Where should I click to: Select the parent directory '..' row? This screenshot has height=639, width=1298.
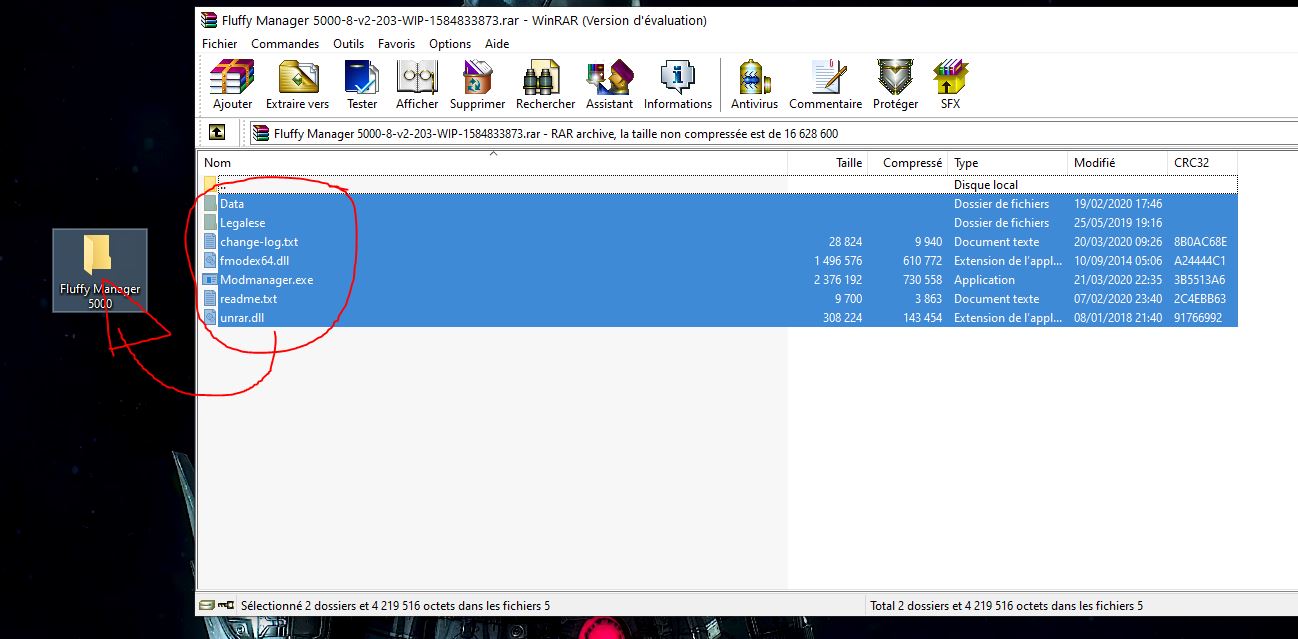[x=718, y=185]
